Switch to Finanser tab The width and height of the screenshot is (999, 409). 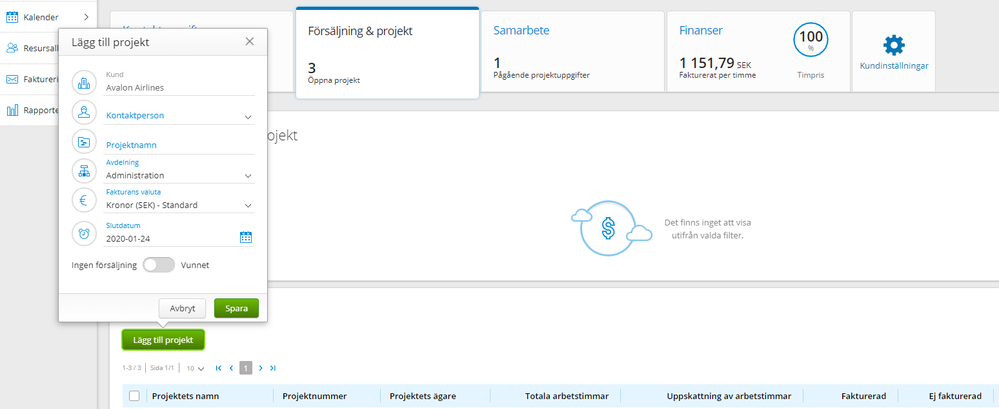point(758,52)
